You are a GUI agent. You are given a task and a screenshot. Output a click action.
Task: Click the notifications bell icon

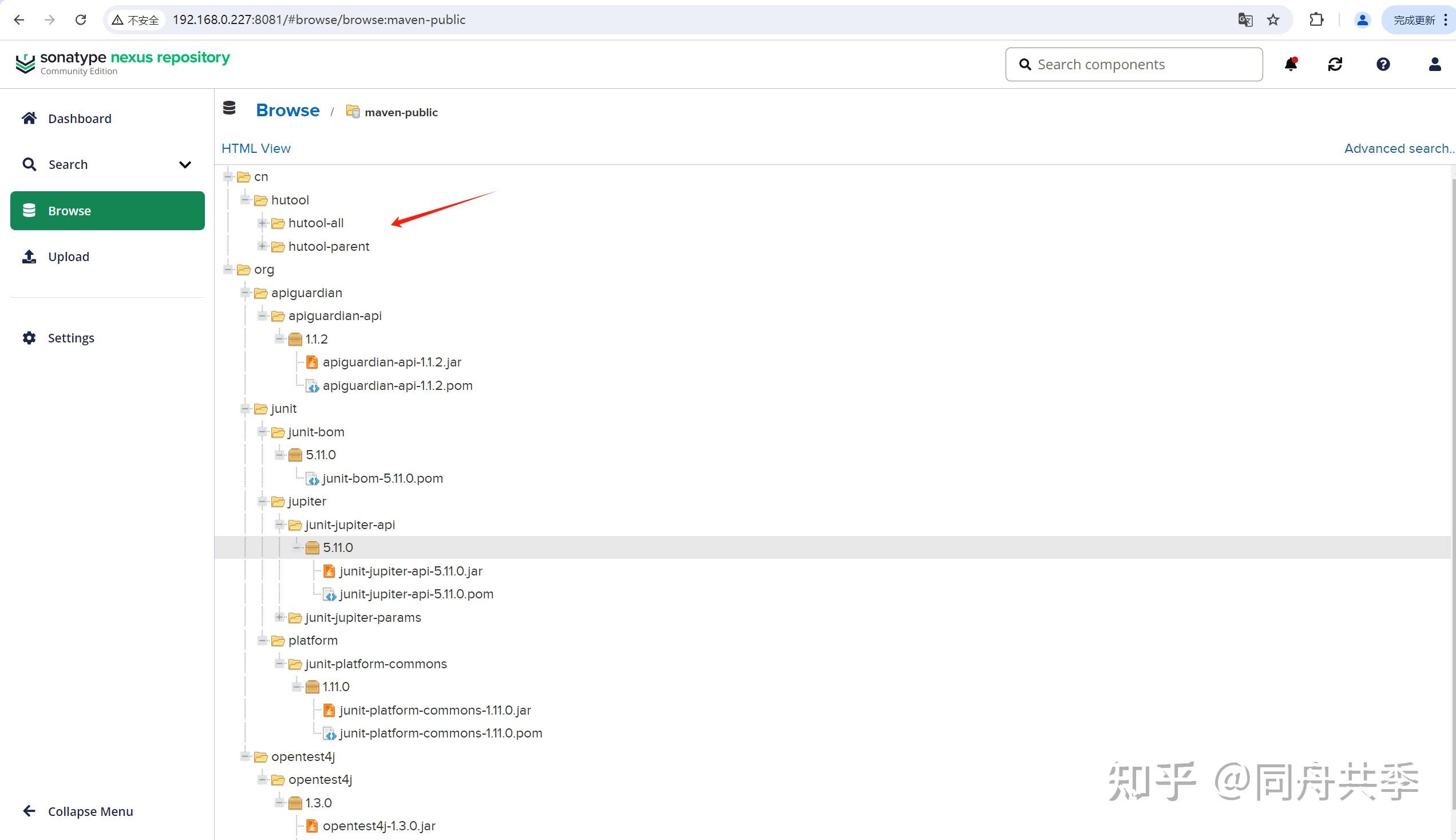click(x=1291, y=64)
